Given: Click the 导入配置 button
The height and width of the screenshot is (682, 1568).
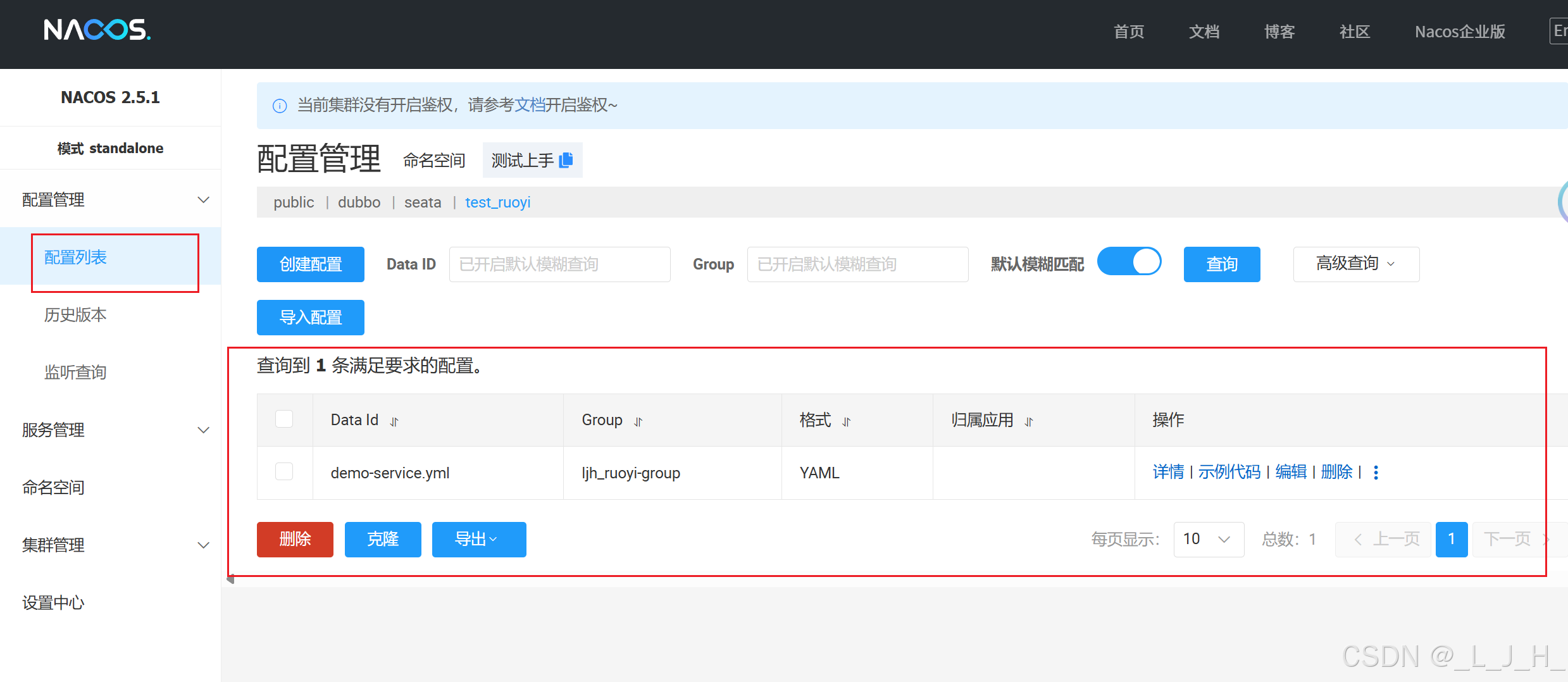Looking at the screenshot, I should click(x=311, y=318).
